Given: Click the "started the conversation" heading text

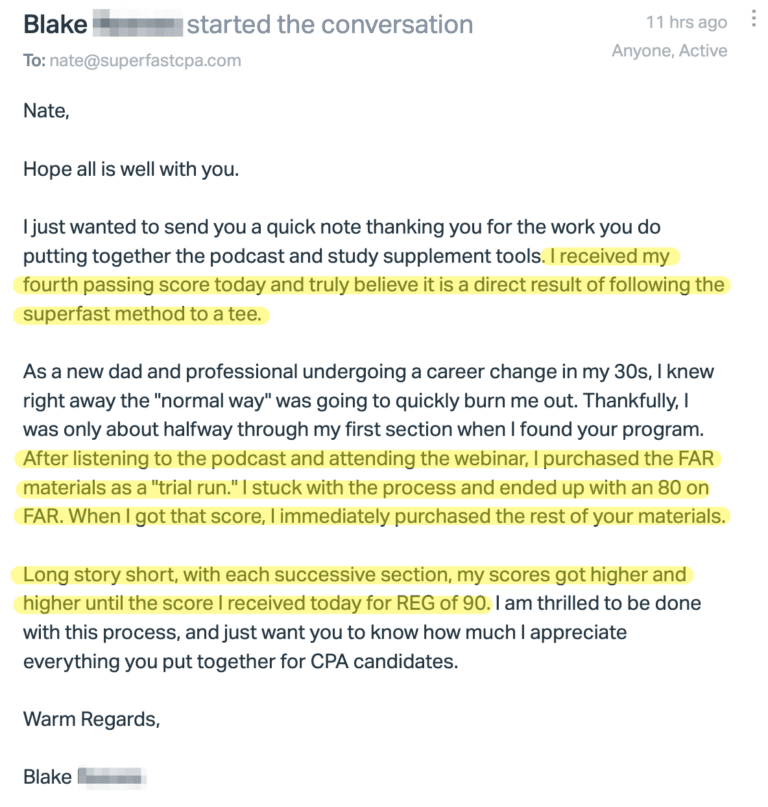Looking at the screenshot, I should tap(330, 23).
